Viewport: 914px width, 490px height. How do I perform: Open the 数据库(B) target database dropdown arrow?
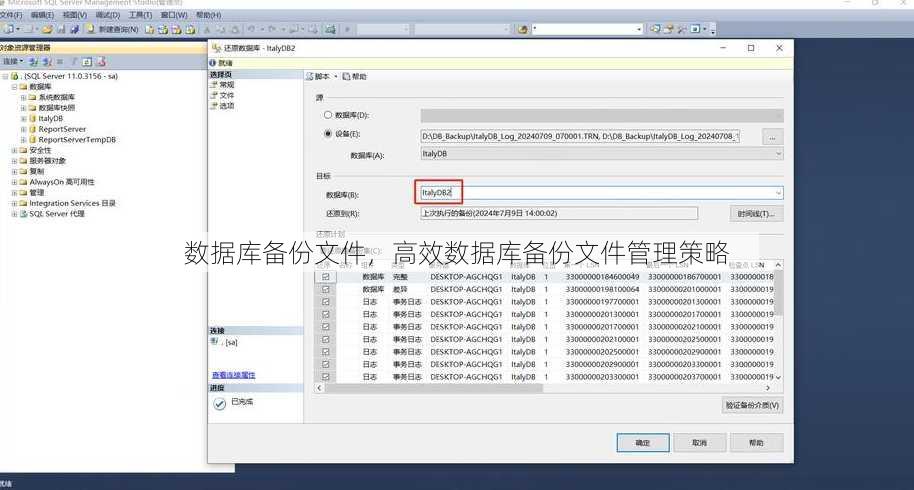[x=778, y=193]
